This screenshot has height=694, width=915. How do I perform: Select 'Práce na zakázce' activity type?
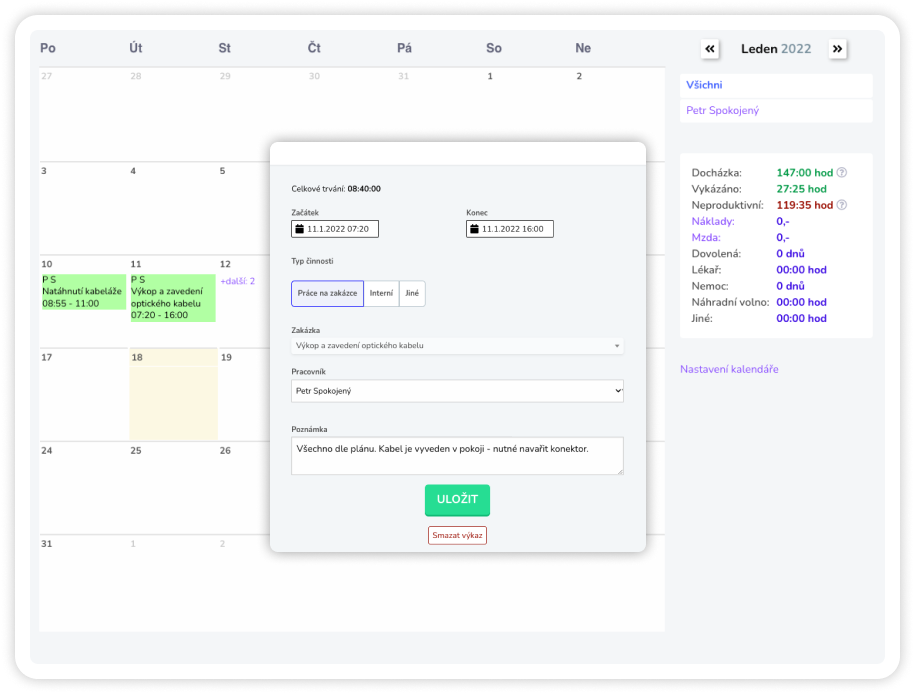(x=327, y=293)
